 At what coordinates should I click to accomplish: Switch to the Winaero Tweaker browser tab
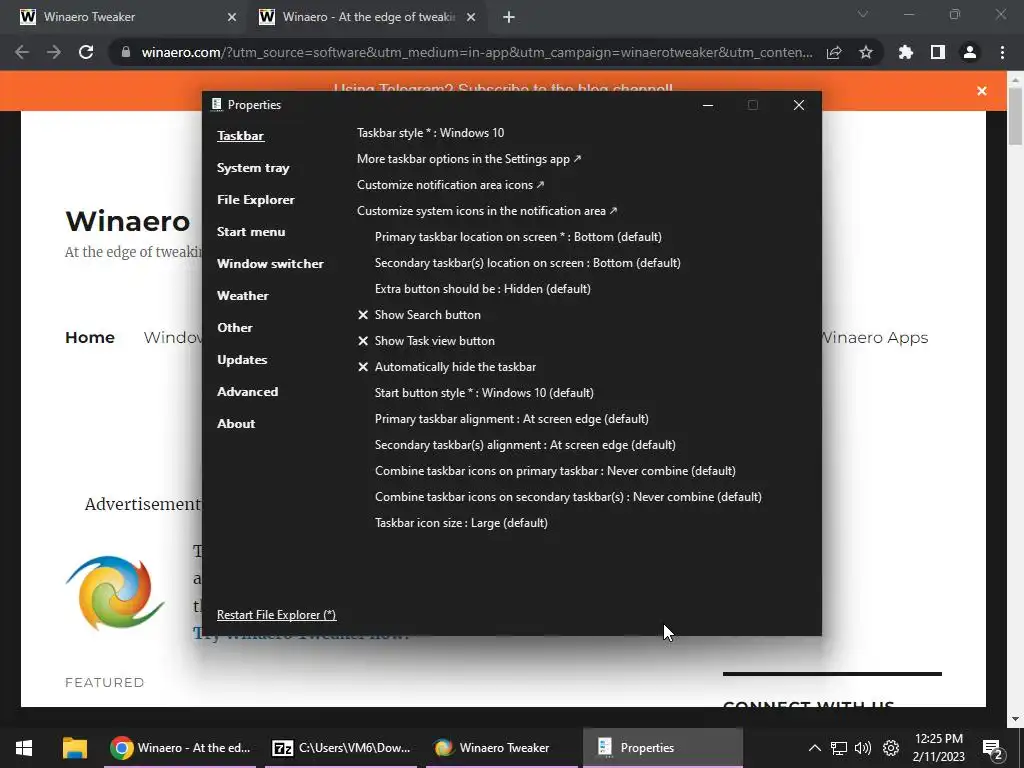[x=124, y=17]
